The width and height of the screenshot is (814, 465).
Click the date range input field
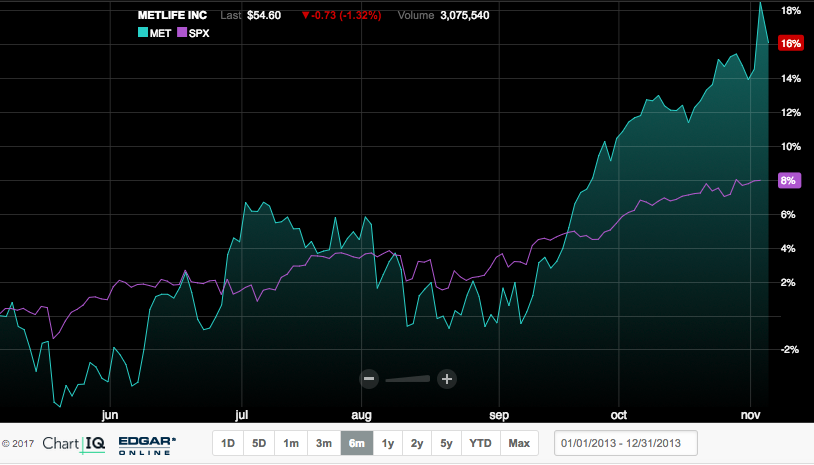tap(626, 443)
